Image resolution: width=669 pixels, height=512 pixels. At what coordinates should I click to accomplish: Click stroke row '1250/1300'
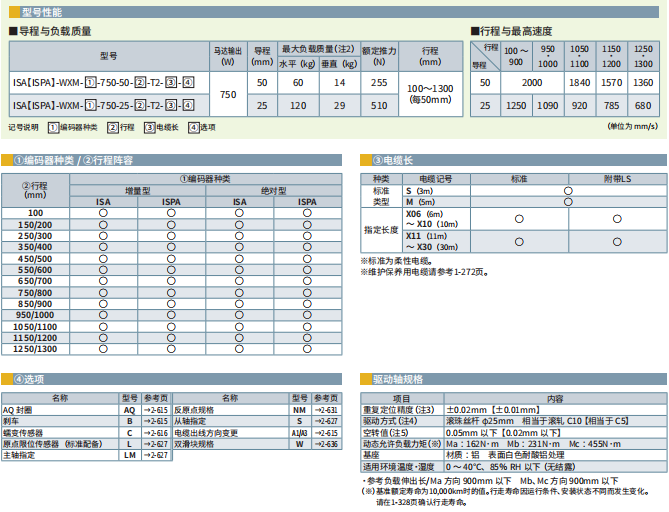[x=172, y=349]
